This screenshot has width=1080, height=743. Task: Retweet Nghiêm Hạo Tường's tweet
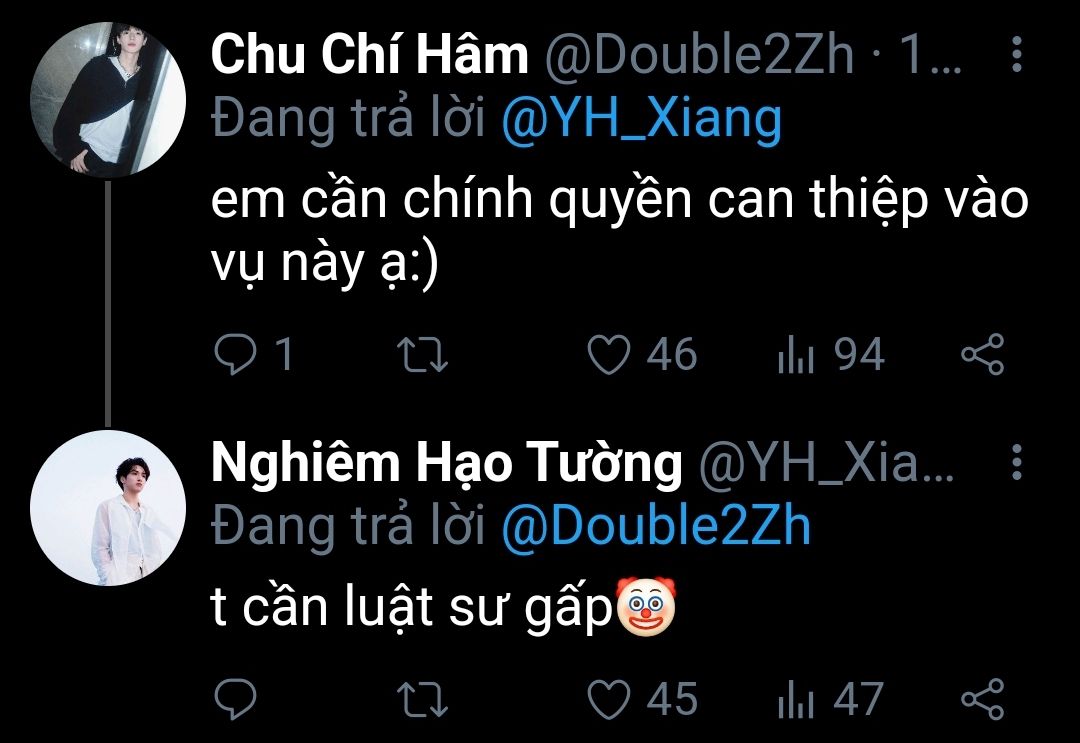tap(423, 699)
